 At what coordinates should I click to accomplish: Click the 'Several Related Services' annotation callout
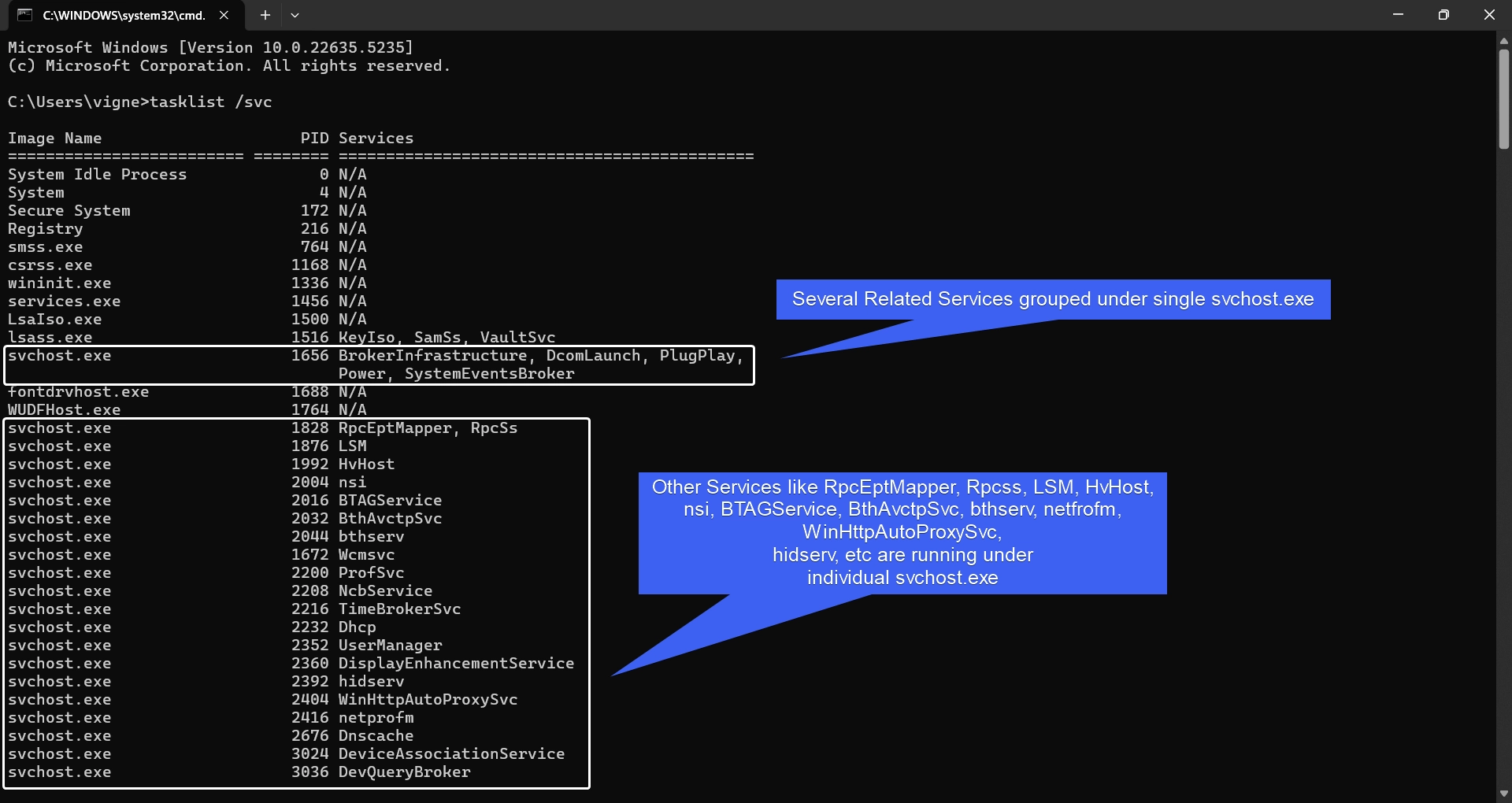click(1053, 299)
